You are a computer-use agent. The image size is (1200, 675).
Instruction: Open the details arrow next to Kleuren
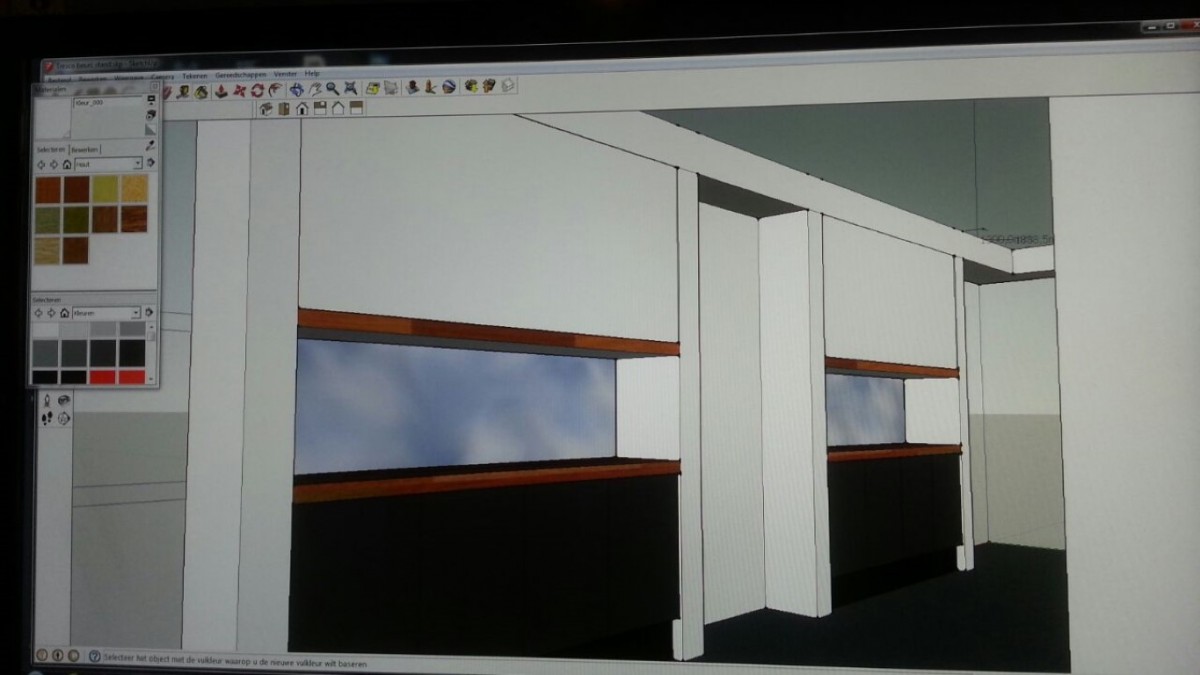149,312
